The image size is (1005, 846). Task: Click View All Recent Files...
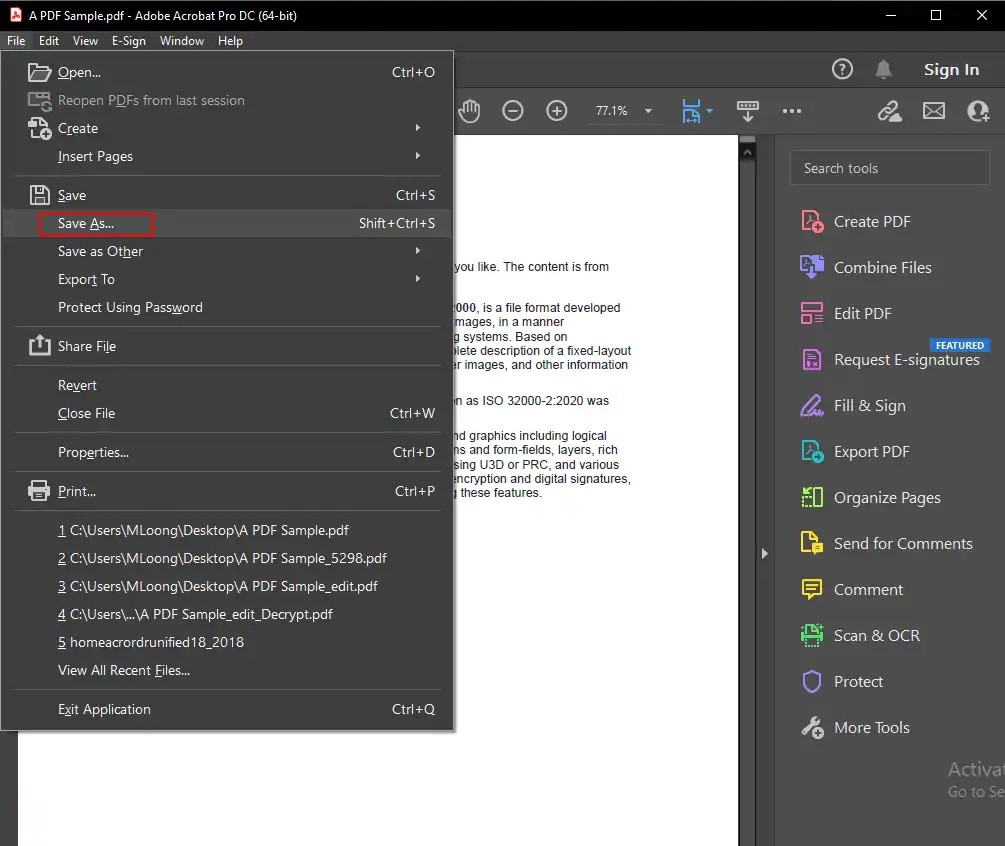coord(228,670)
